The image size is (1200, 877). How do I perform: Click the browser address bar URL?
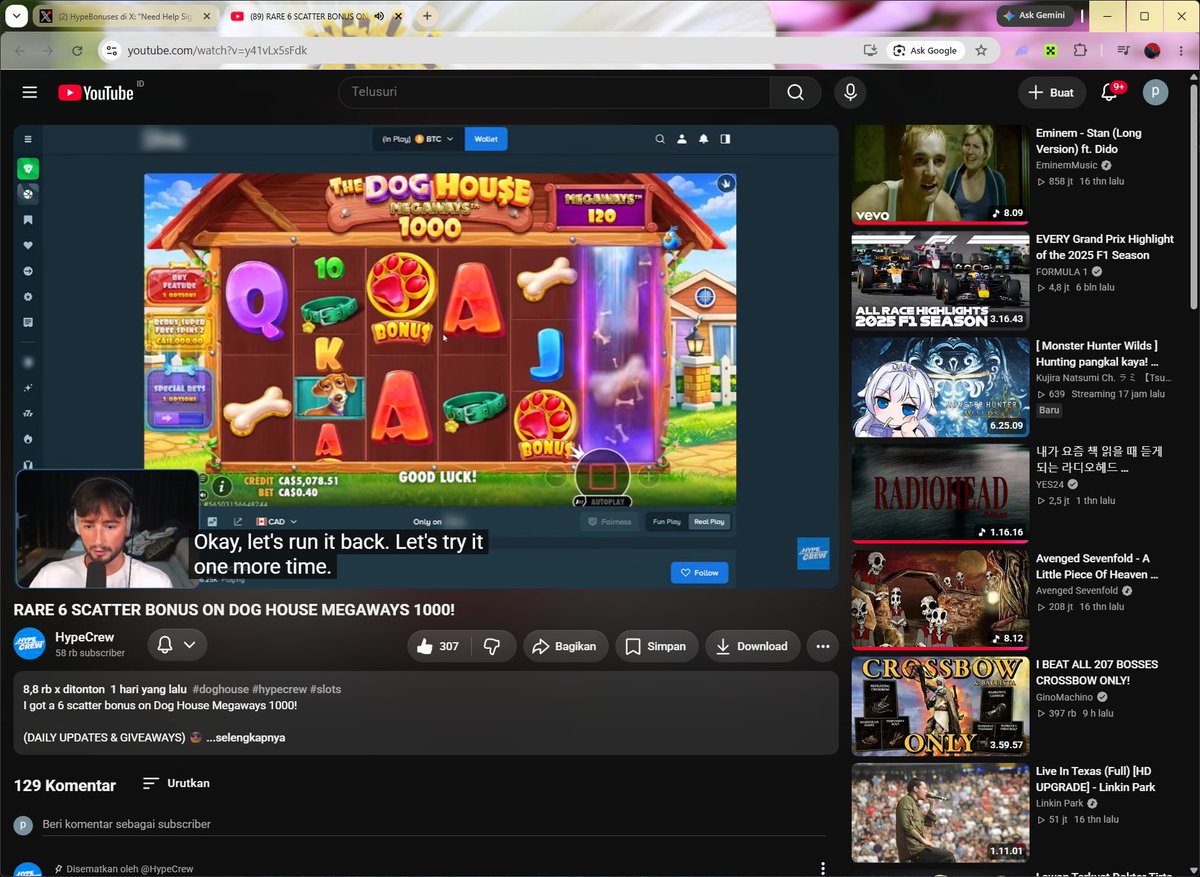click(217, 50)
